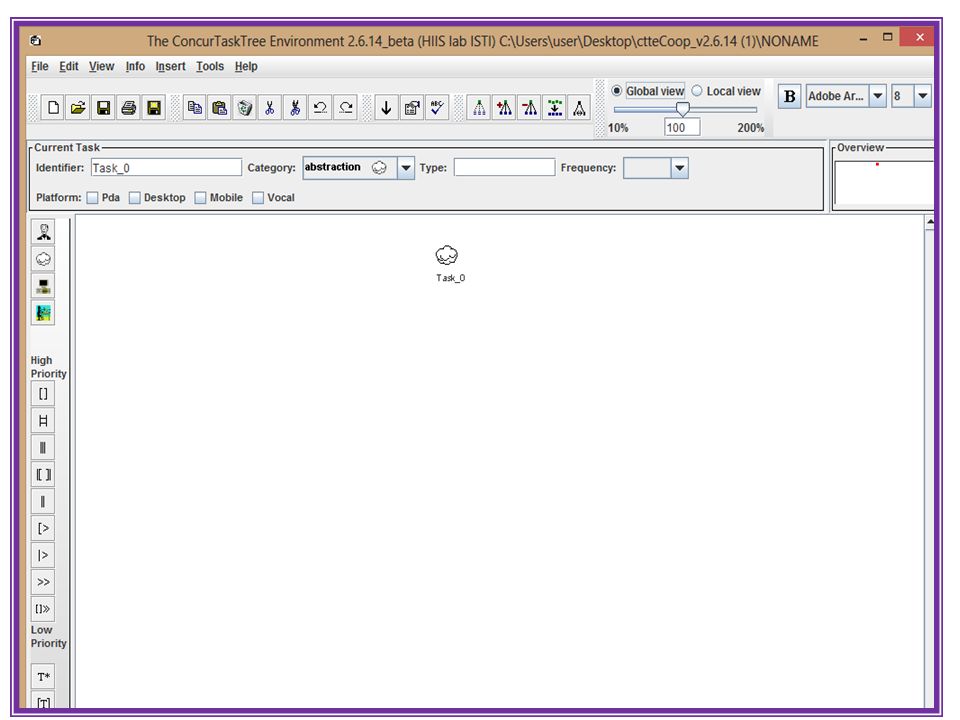The image size is (960, 720).
Task: Insert the [] choice operator
Action: (43, 394)
